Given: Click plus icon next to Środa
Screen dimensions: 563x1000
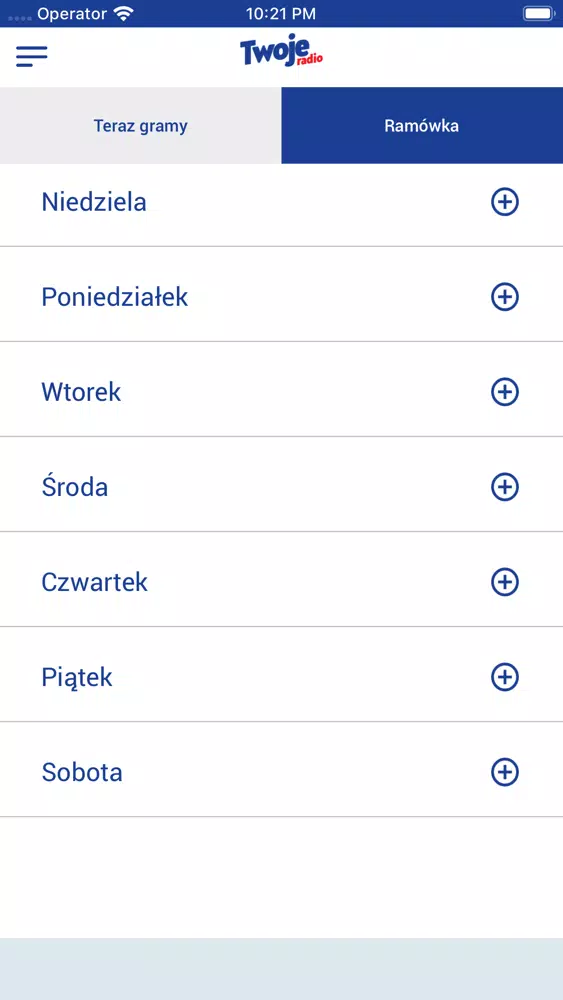Looking at the screenshot, I should pyautogui.click(x=504, y=487).
